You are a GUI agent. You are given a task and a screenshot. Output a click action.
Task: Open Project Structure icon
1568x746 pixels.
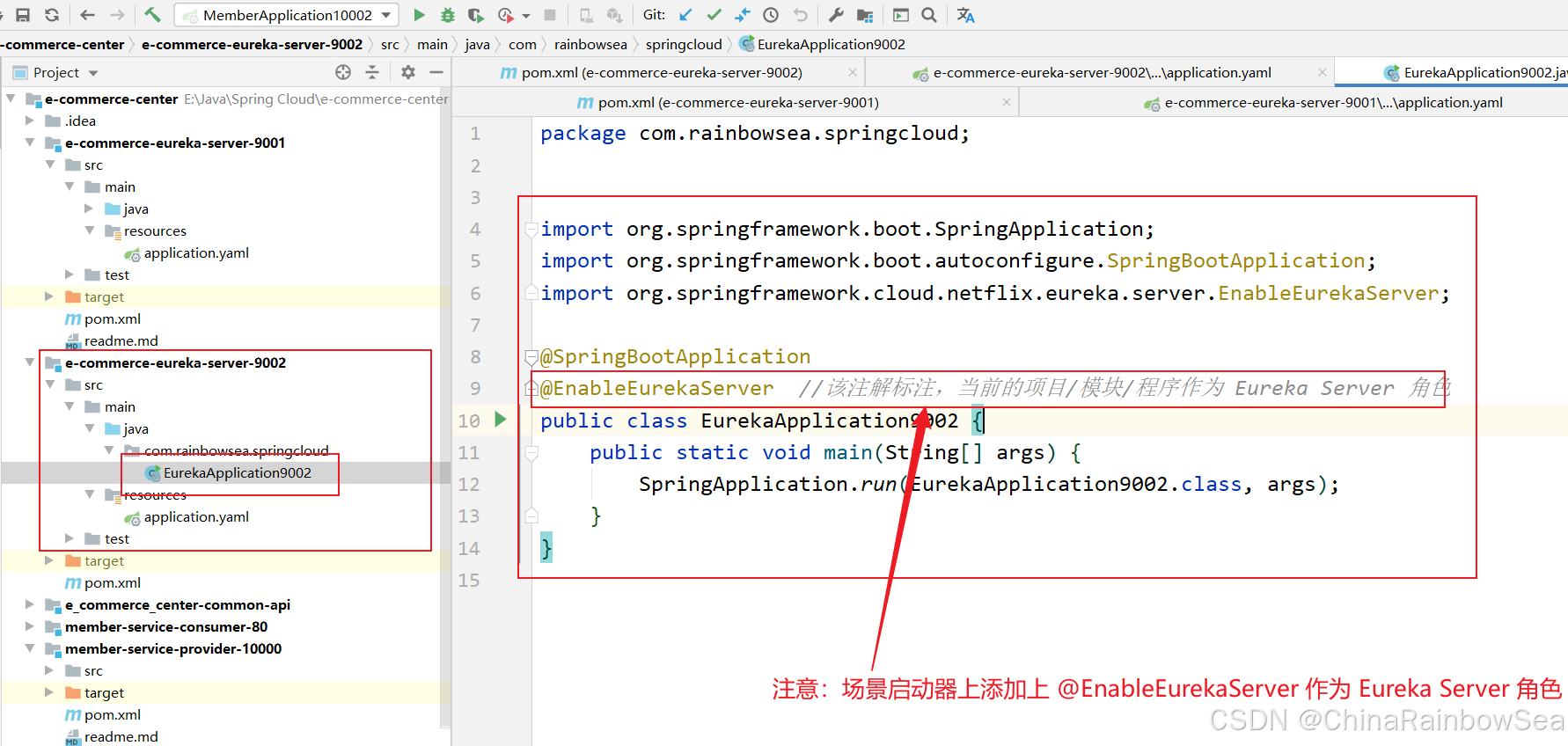click(865, 15)
